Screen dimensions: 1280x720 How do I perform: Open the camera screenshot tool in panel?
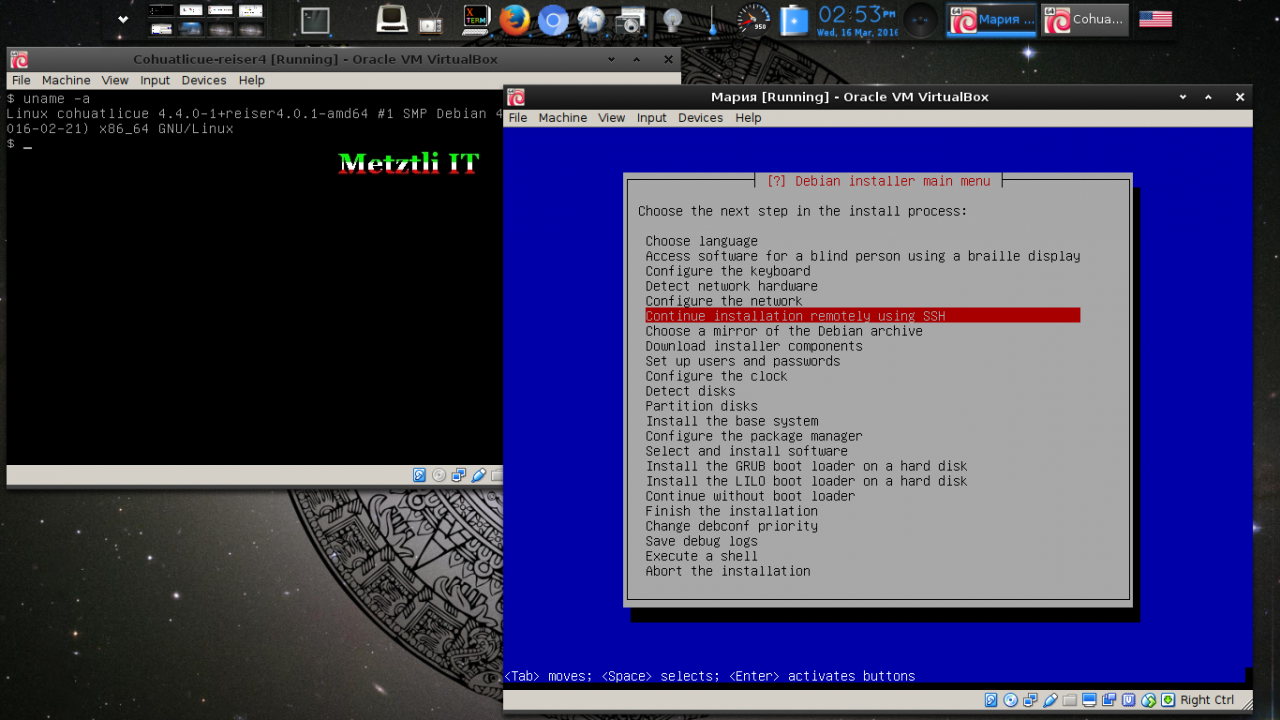(x=629, y=19)
